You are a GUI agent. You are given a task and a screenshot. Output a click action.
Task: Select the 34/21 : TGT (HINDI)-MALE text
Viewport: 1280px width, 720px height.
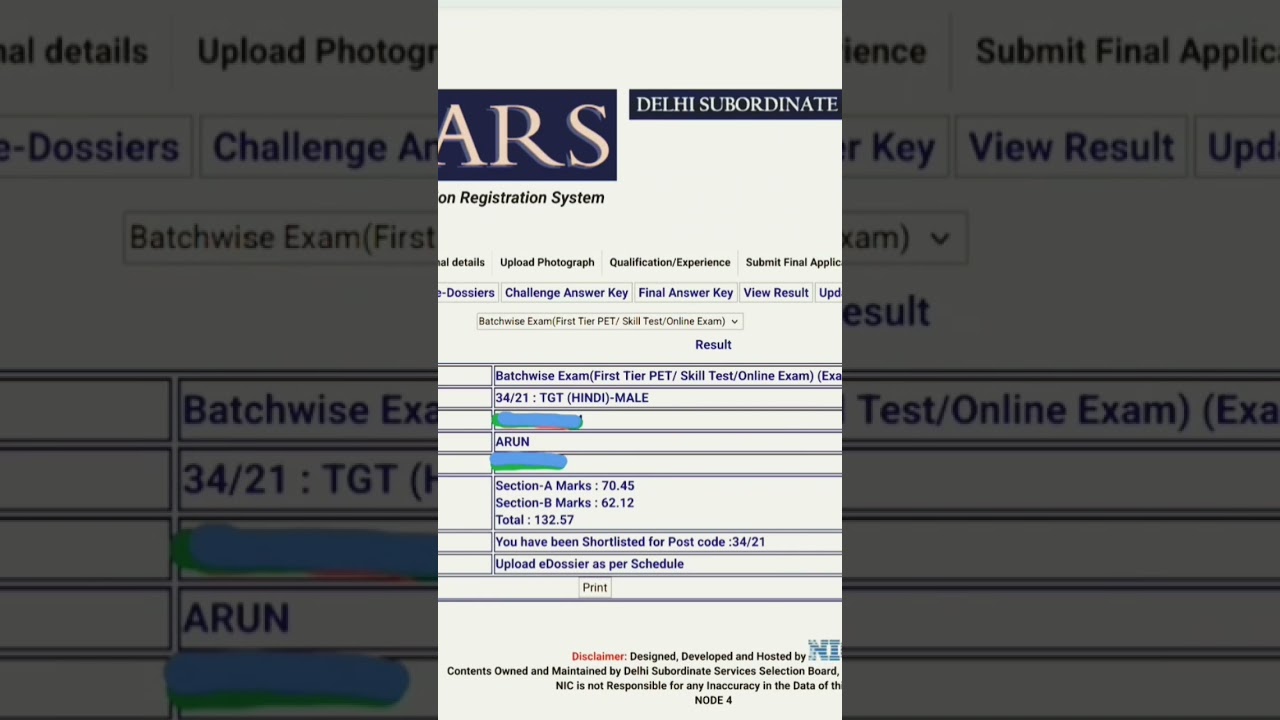572,398
